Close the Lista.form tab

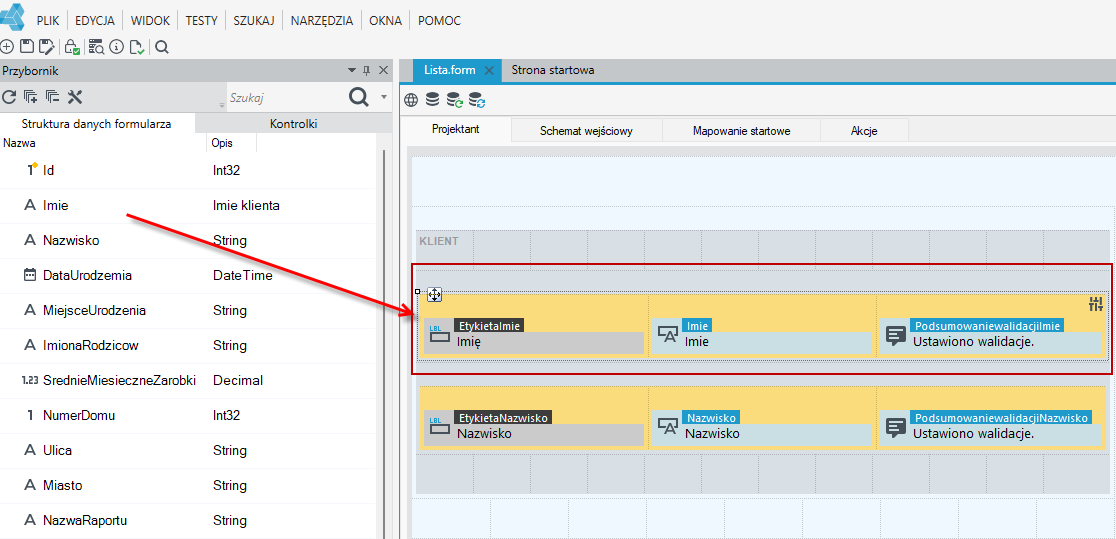(x=488, y=70)
